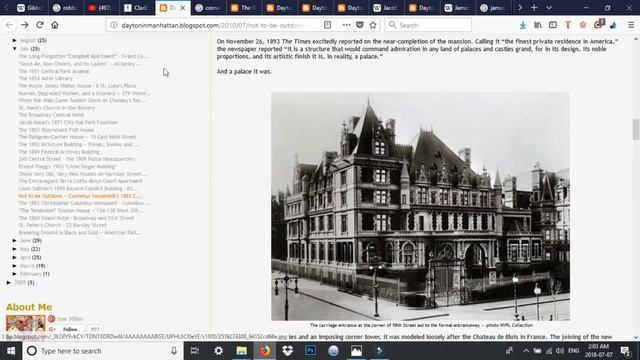Click the extension icon with number badge
640x360 pixels.
[x=598, y=24]
